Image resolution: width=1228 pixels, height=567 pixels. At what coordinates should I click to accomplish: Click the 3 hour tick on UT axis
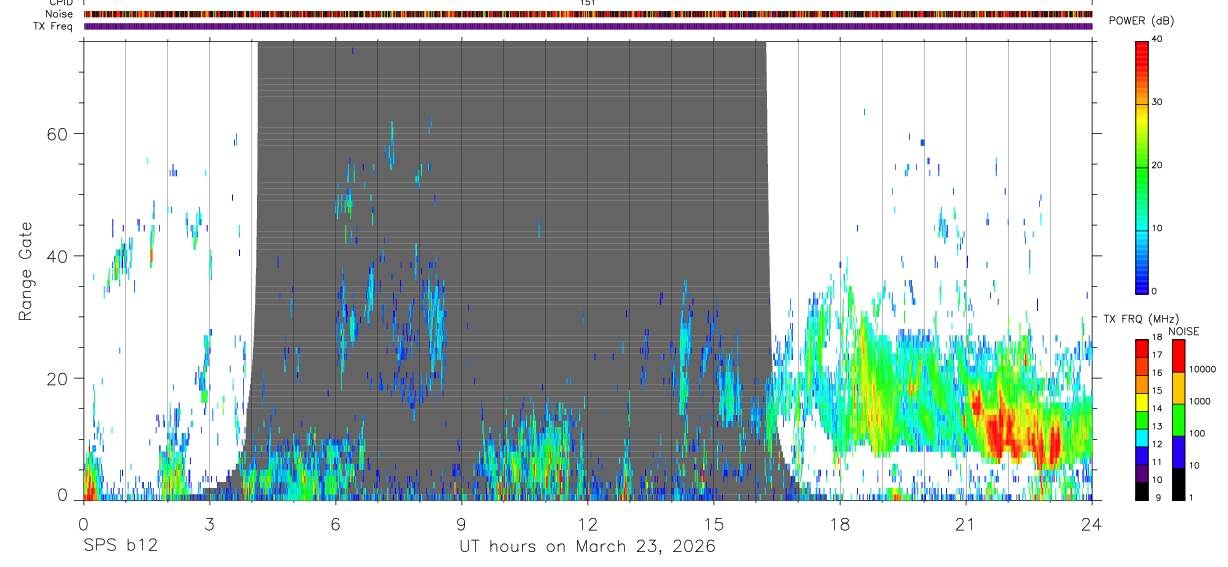pos(209,523)
